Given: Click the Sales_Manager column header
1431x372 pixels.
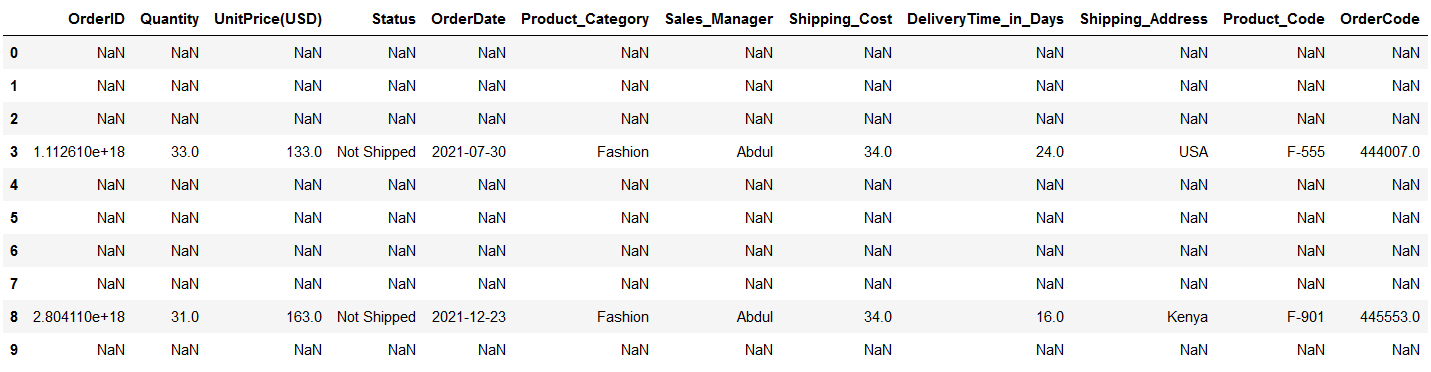Looking at the screenshot, I should (719, 19).
